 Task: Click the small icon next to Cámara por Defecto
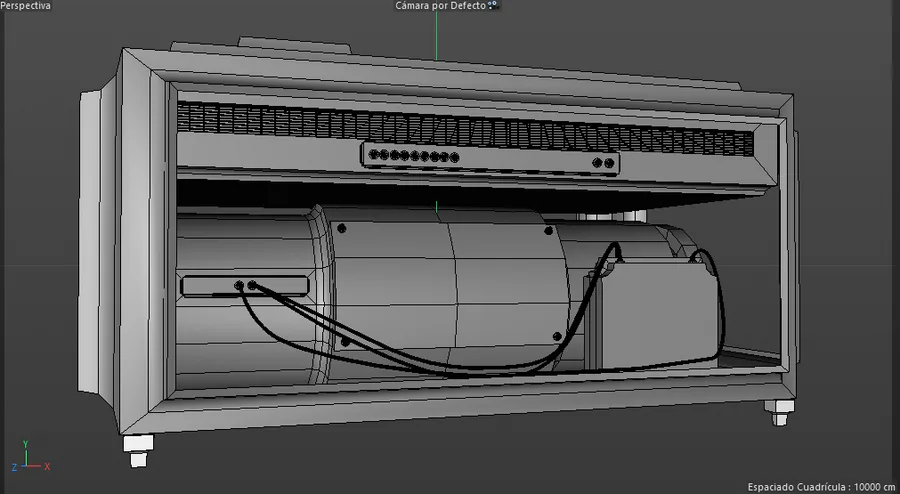[x=493, y=5]
